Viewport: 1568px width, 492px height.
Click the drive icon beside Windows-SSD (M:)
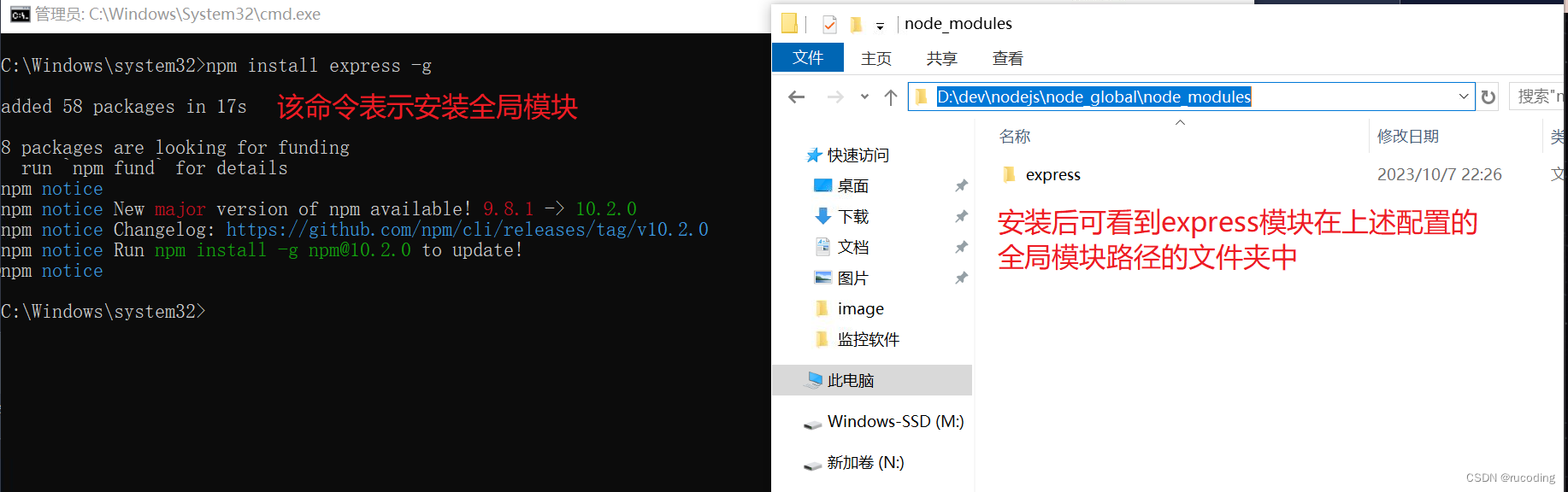(x=813, y=424)
